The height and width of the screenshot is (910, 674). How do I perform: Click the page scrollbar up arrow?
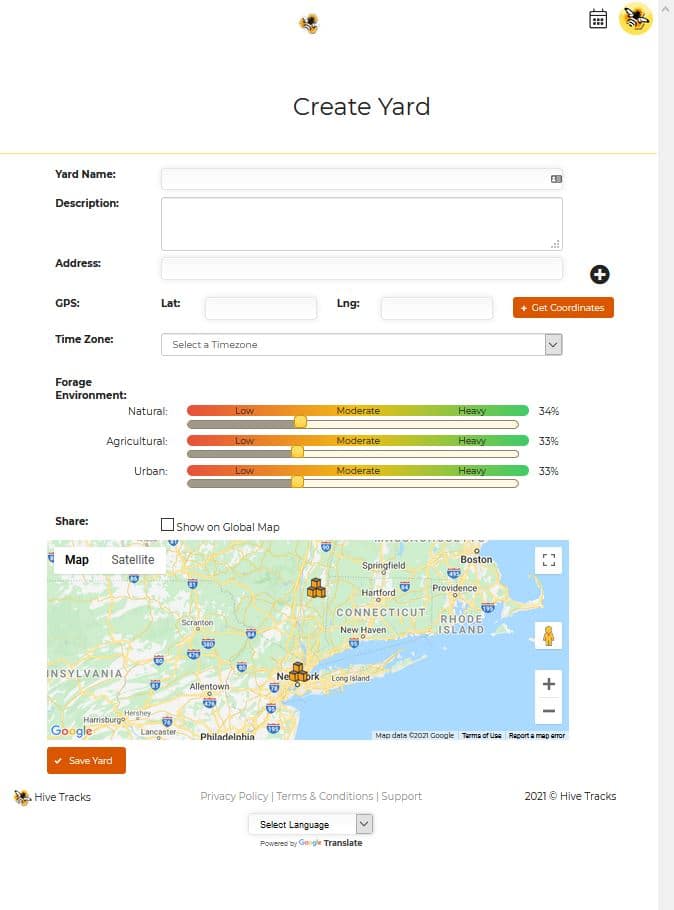pos(666,9)
